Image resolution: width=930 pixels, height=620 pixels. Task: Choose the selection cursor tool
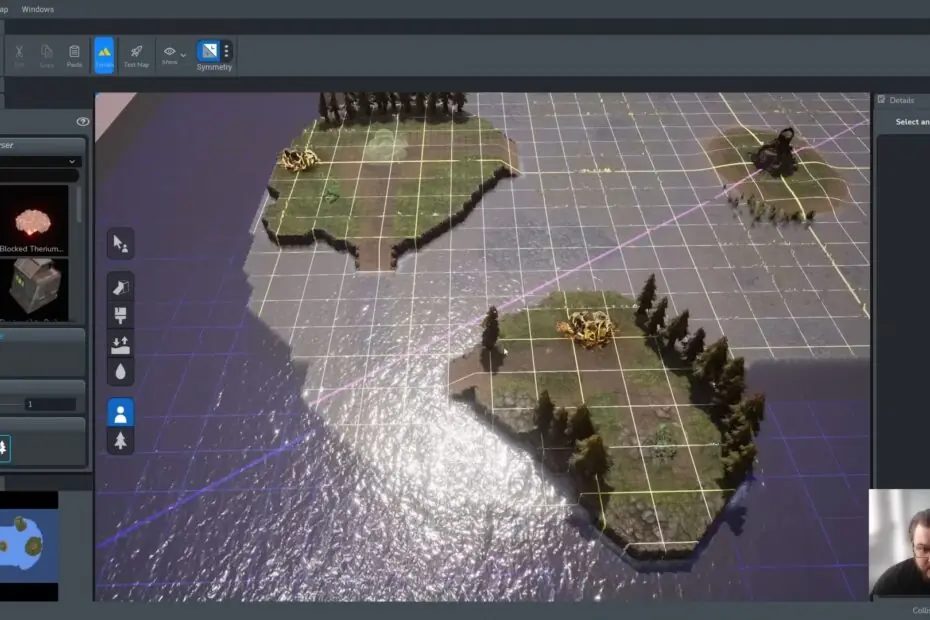pyautogui.click(x=120, y=243)
